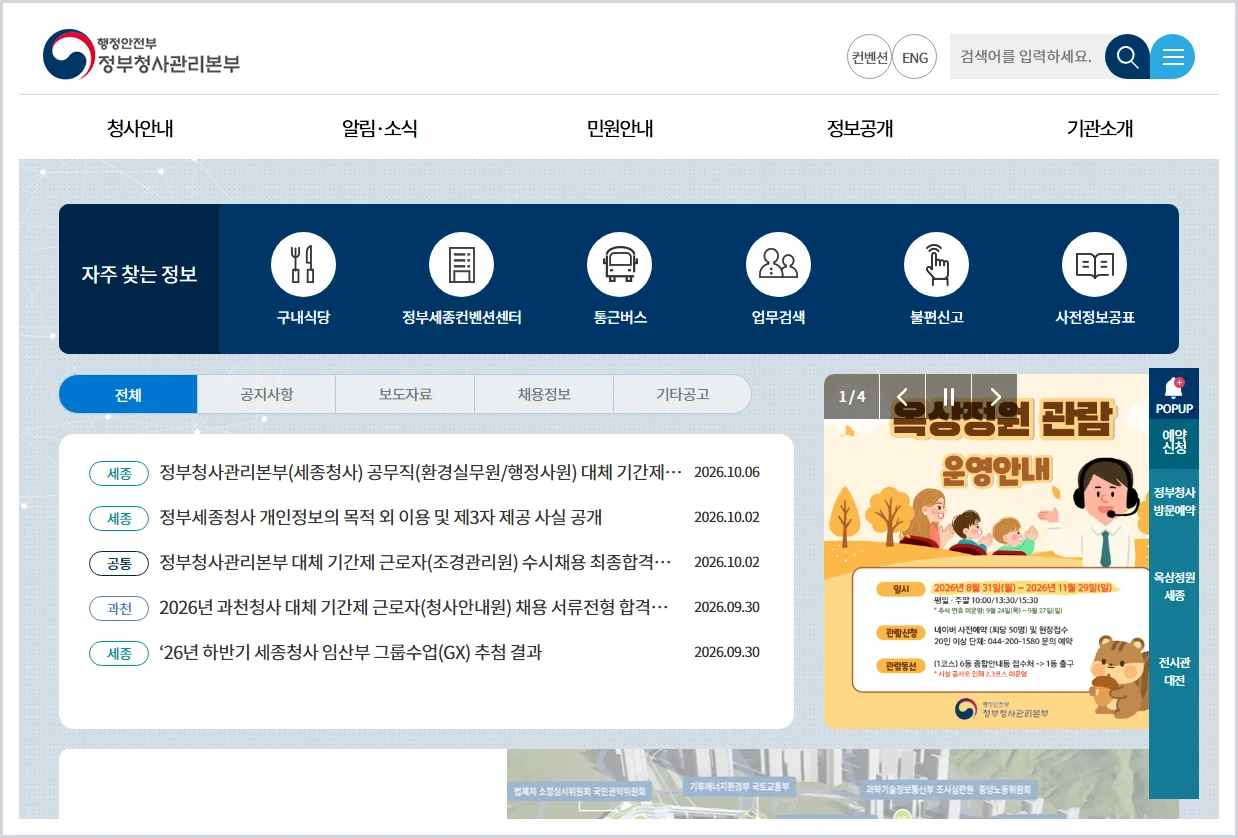Click date 2026.10.06 in notice list
This screenshot has width=1238, height=838.
coord(727,472)
